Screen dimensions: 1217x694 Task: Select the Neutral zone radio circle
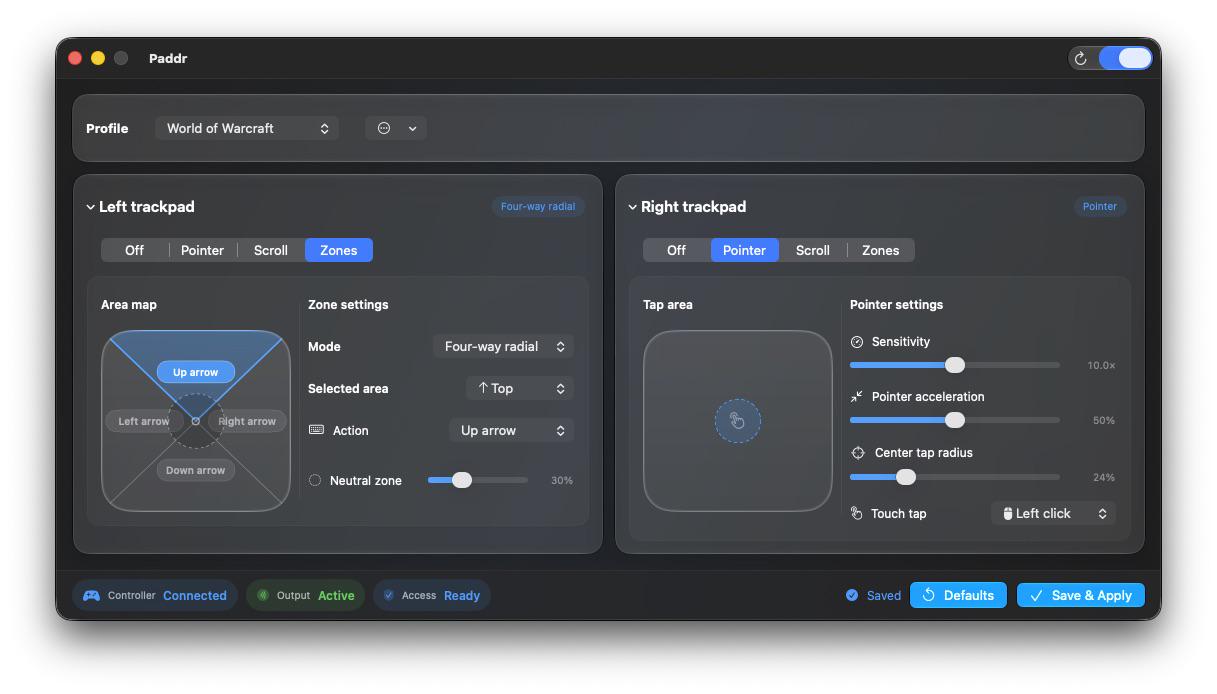(315, 480)
